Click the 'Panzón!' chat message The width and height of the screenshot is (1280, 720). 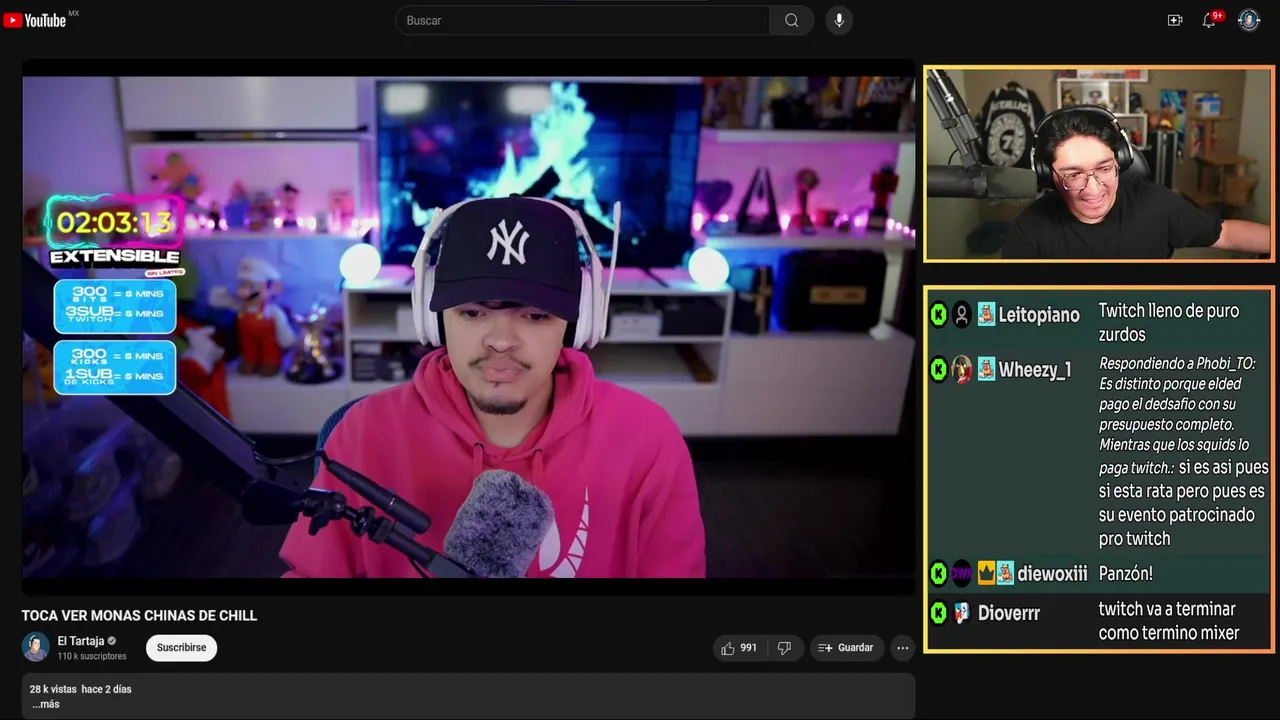[x=1126, y=574]
